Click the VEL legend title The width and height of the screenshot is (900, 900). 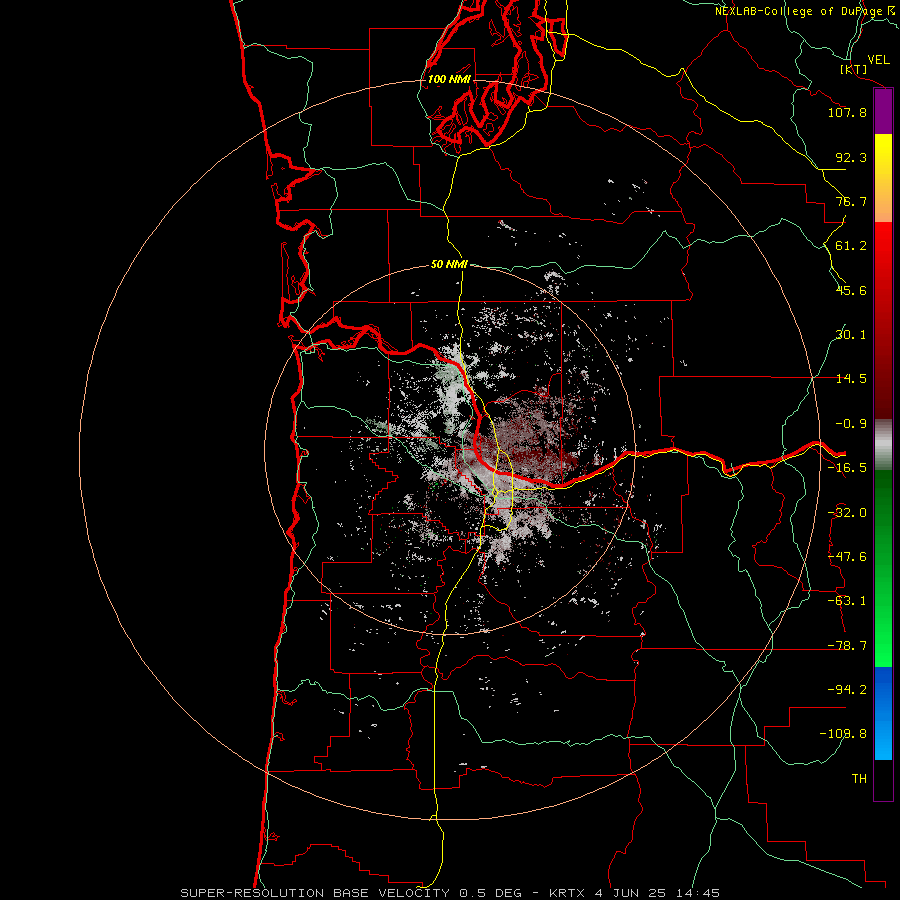pos(879,60)
